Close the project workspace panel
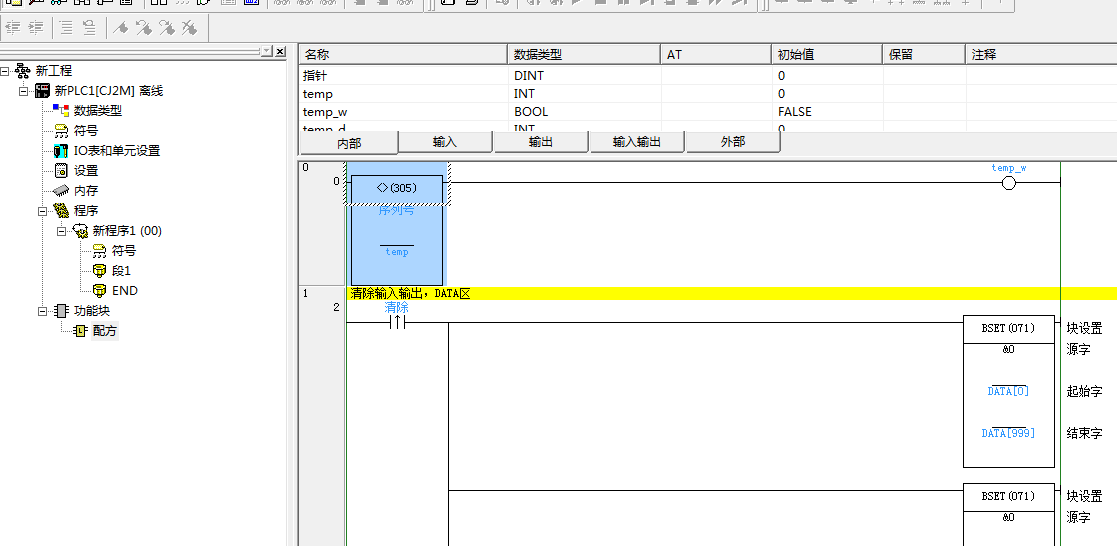 click(280, 52)
